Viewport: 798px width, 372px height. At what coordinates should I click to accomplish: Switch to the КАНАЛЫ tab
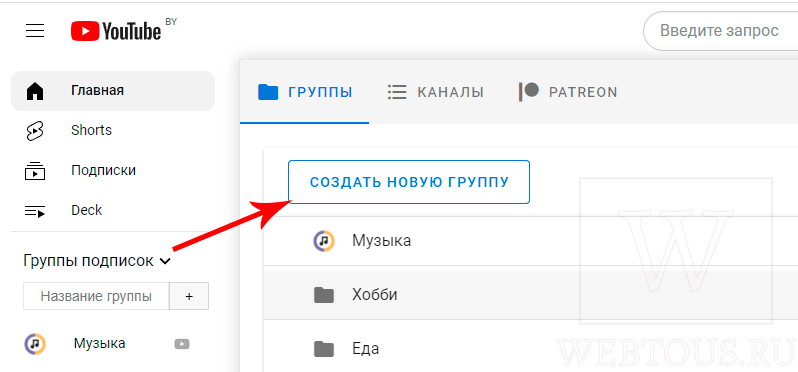pyautogui.click(x=435, y=92)
